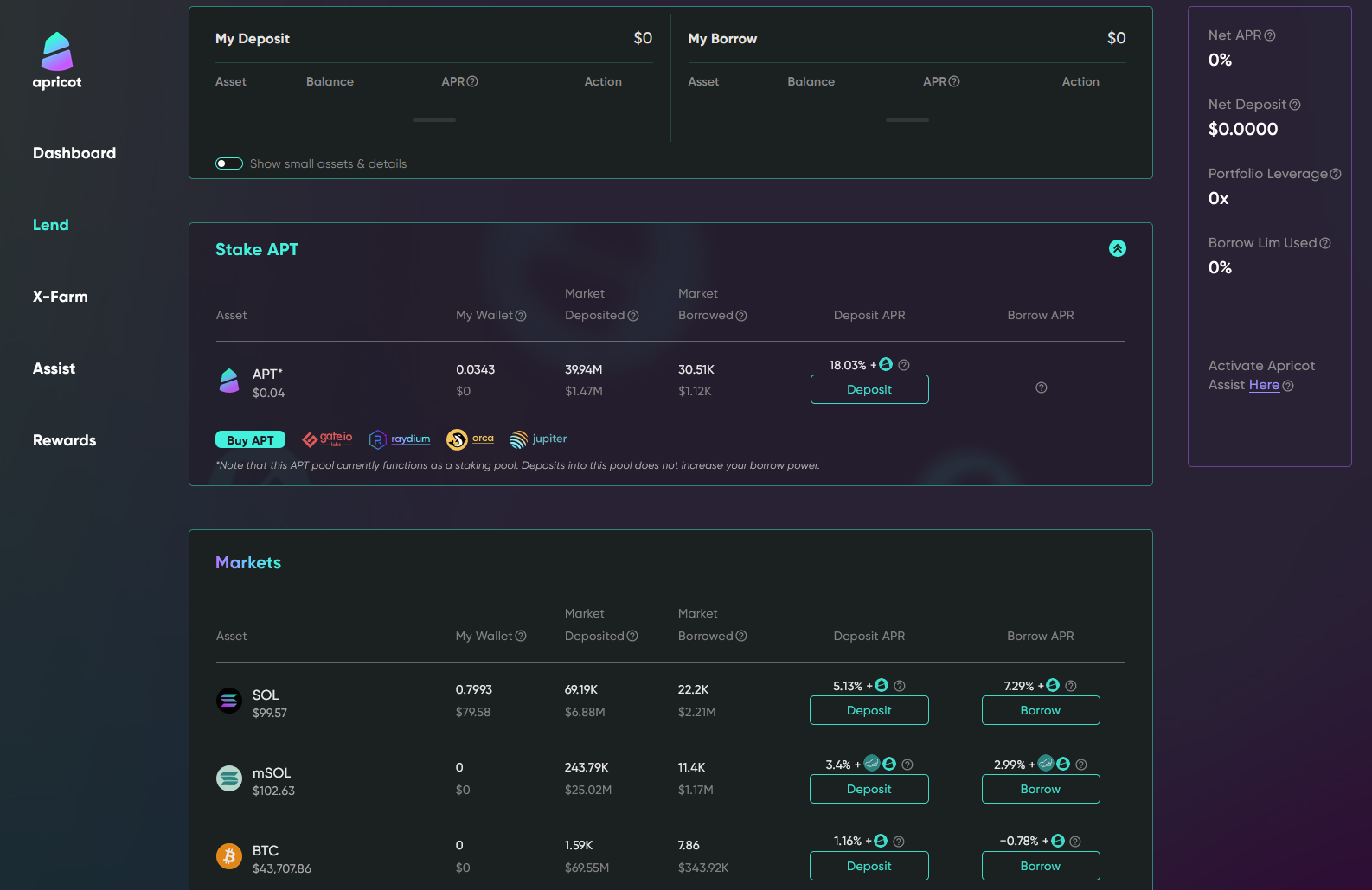Click Markets Market Borrowed help icon
1372x890 pixels.
click(741, 636)
